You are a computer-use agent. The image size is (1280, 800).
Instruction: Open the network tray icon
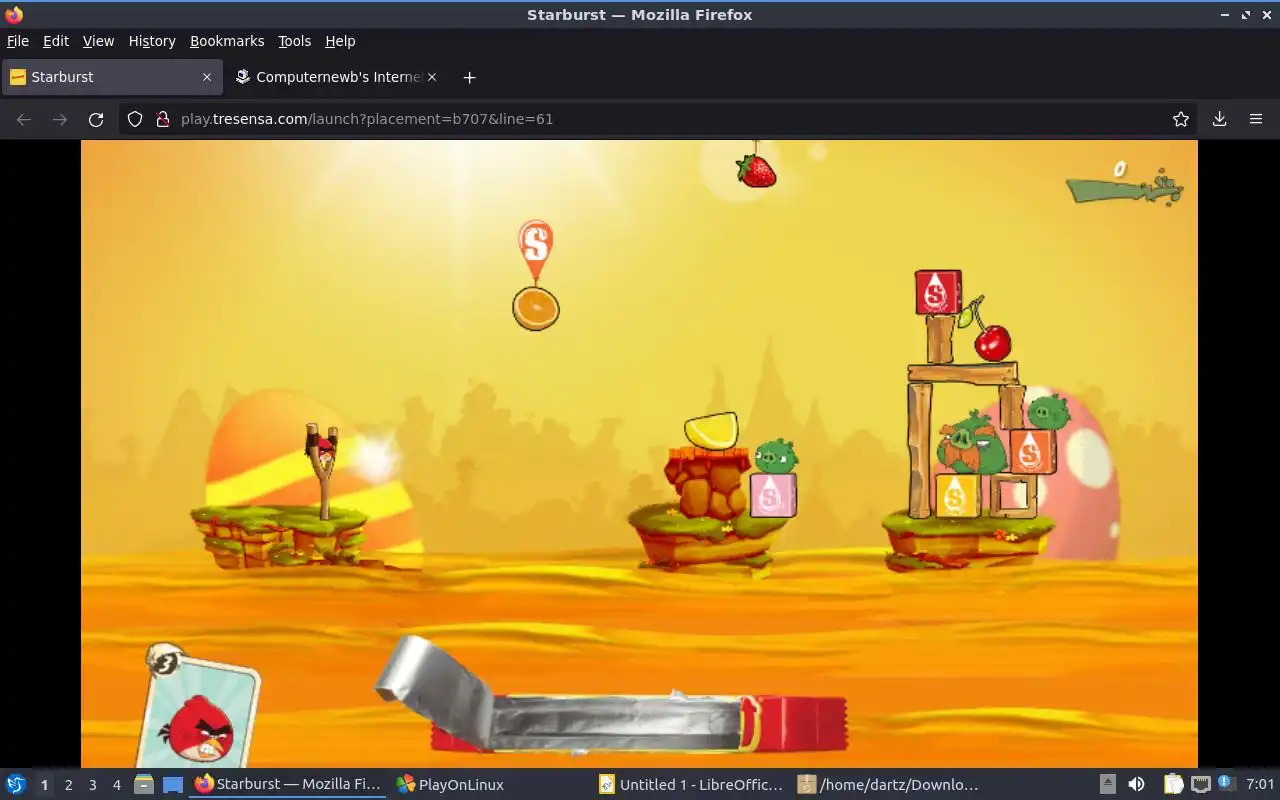click(1201, 785)
